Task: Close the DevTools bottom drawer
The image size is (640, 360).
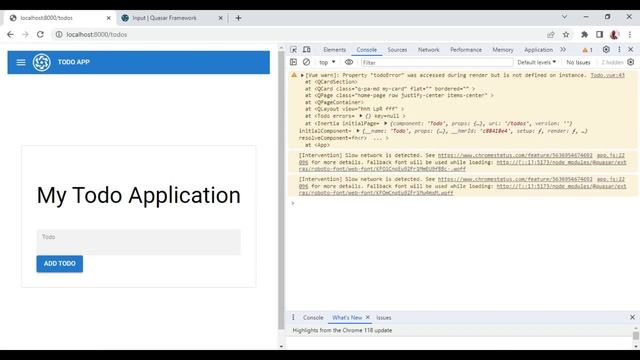Action: point(632,318)
